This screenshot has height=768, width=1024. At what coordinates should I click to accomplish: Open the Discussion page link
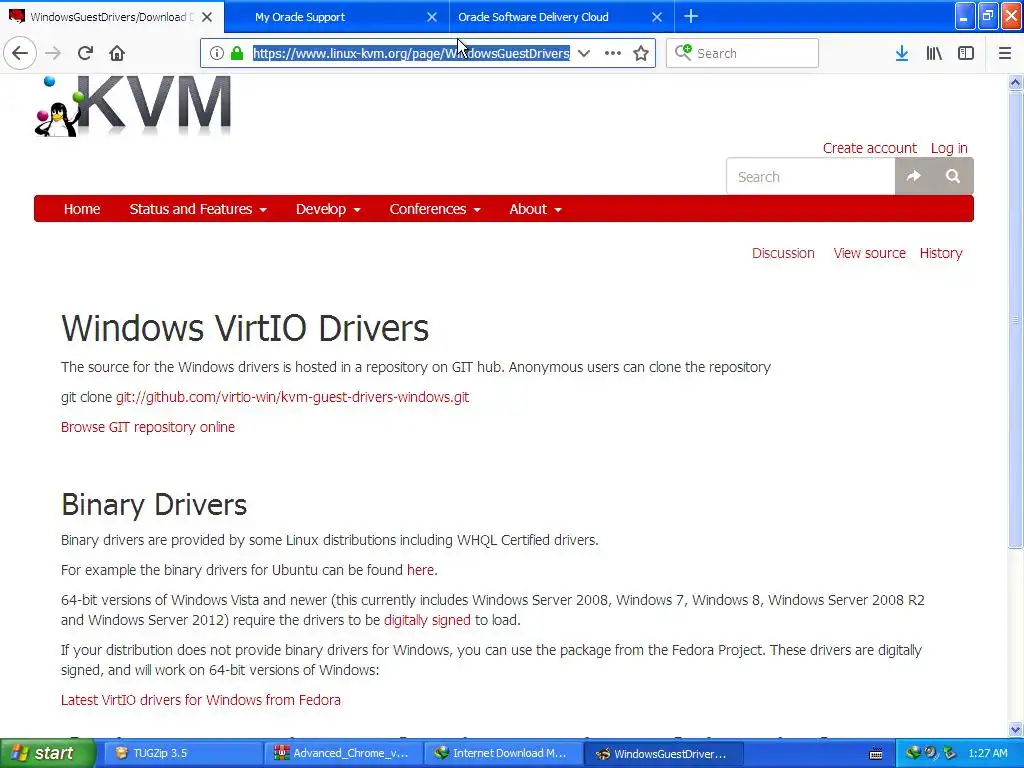coord(783,253)
